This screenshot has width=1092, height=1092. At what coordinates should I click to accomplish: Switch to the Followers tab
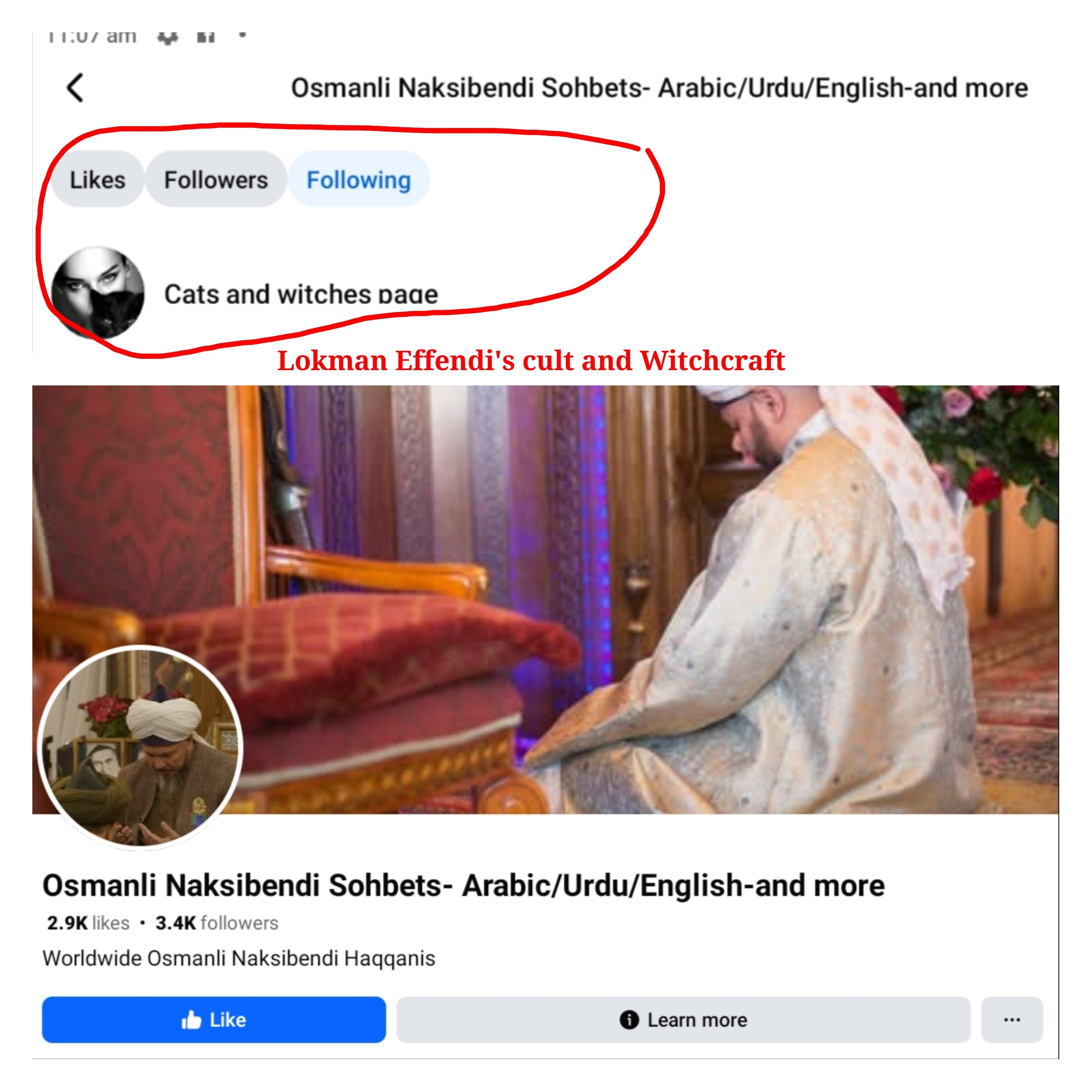click(x=216, y=179)
